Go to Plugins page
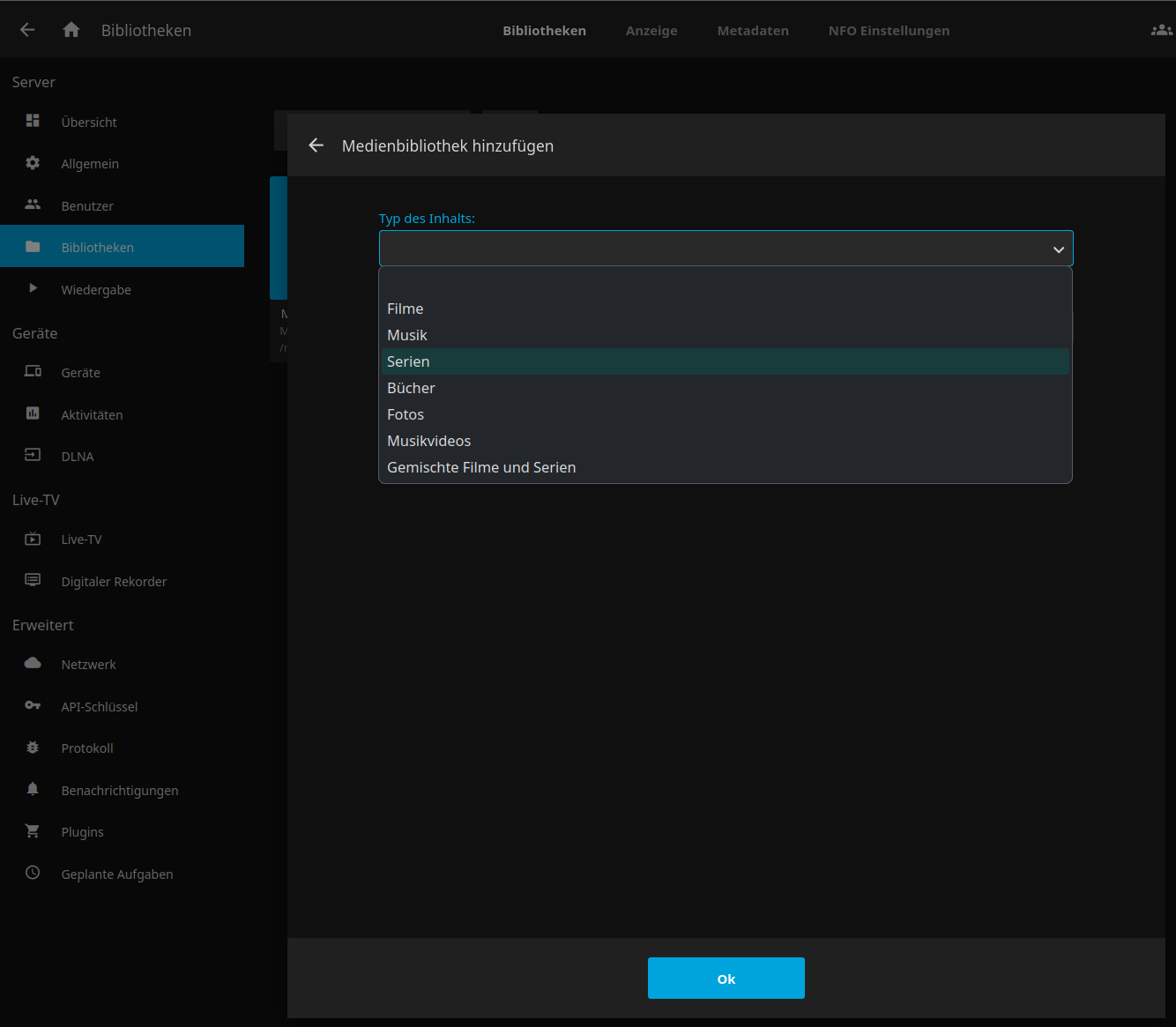Viewport: 1176px width, 1027px height. click(x=122, y=831)
